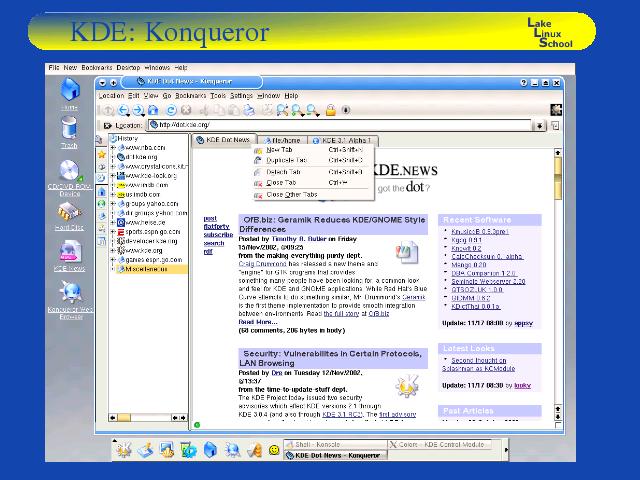
Task: Follow the 'subscribe' link
Action: (x=218, y=235)
